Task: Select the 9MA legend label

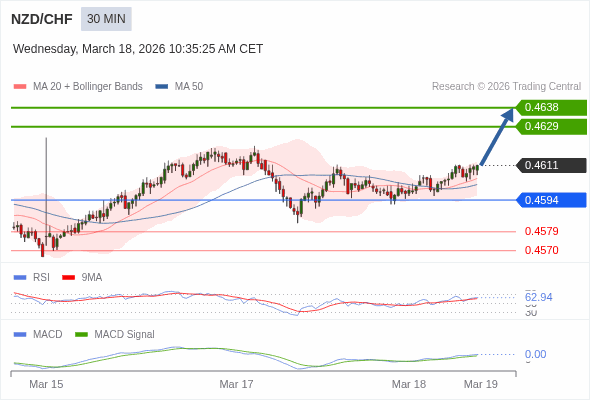Action: click(92, 278)
